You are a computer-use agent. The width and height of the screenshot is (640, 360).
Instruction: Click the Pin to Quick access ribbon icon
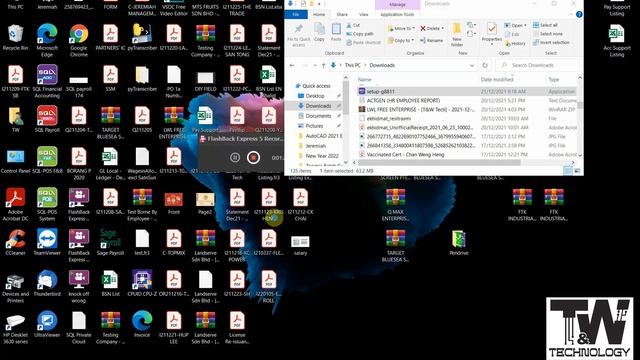click(x=298, y=34)
